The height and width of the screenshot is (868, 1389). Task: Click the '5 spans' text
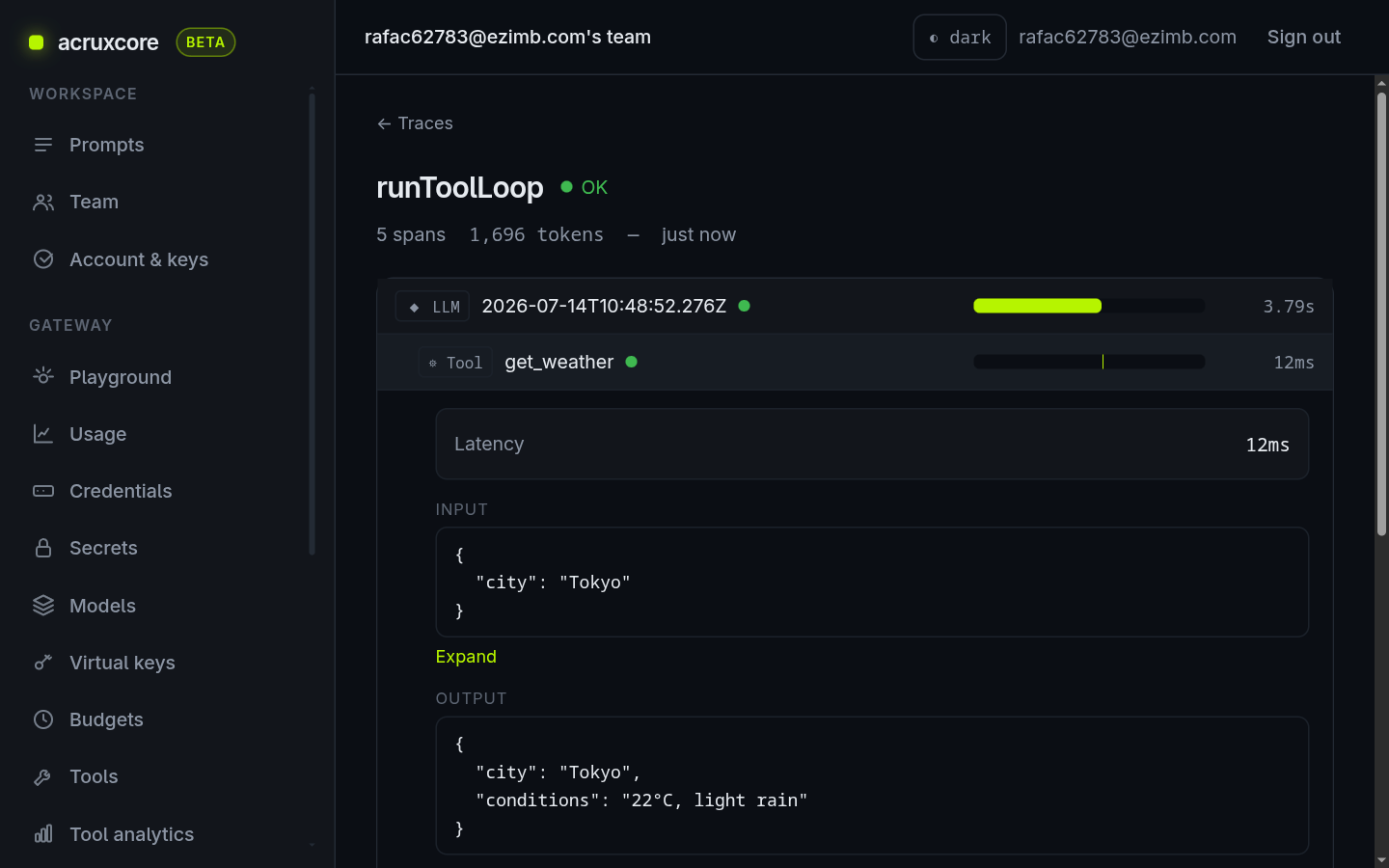click(x=411, y=234)
